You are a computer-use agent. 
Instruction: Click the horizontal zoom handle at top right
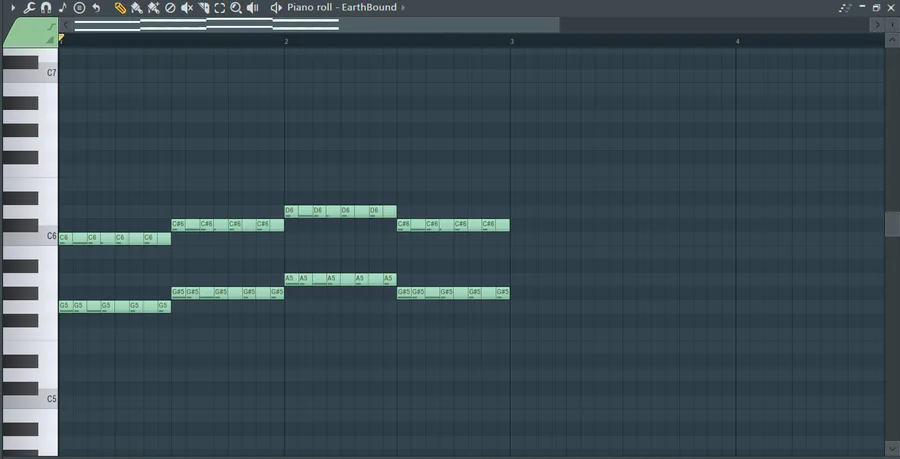(x=893, y=25)
